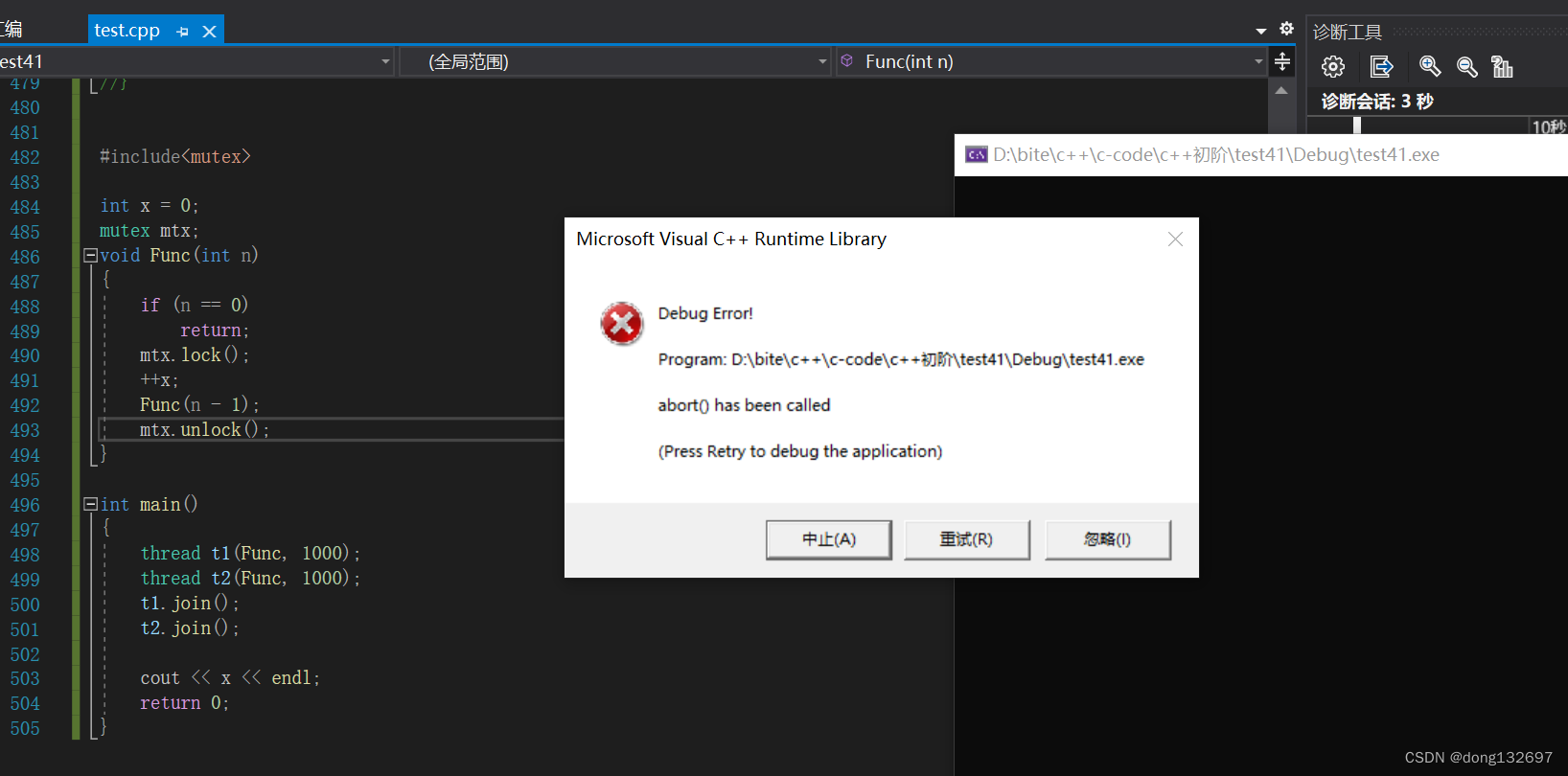Click the diagnostic output export icon
This screenshot has width=1568, height=776.
(x=1381, y=66)
